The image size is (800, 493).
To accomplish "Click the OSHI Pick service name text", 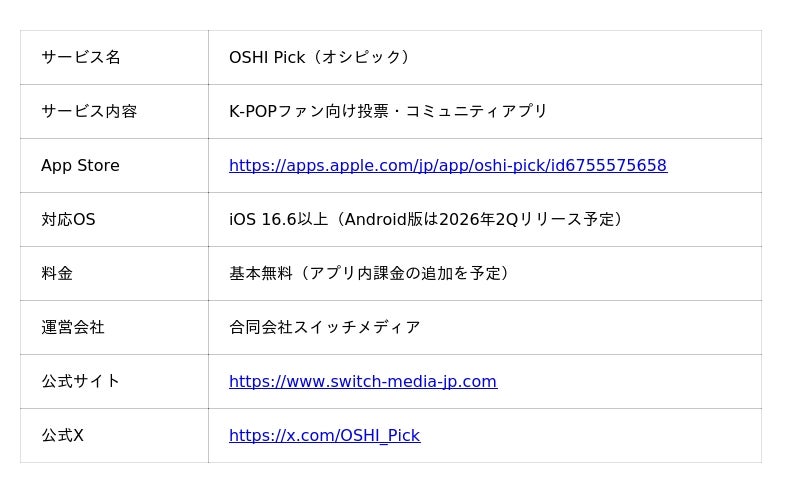I will pos(267,58).
